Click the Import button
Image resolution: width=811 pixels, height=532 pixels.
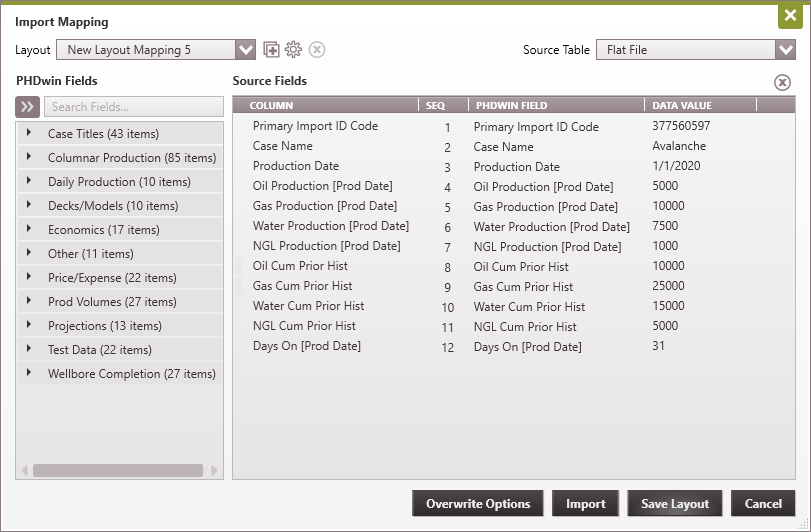pyautogui.click(x=585, y=504)
